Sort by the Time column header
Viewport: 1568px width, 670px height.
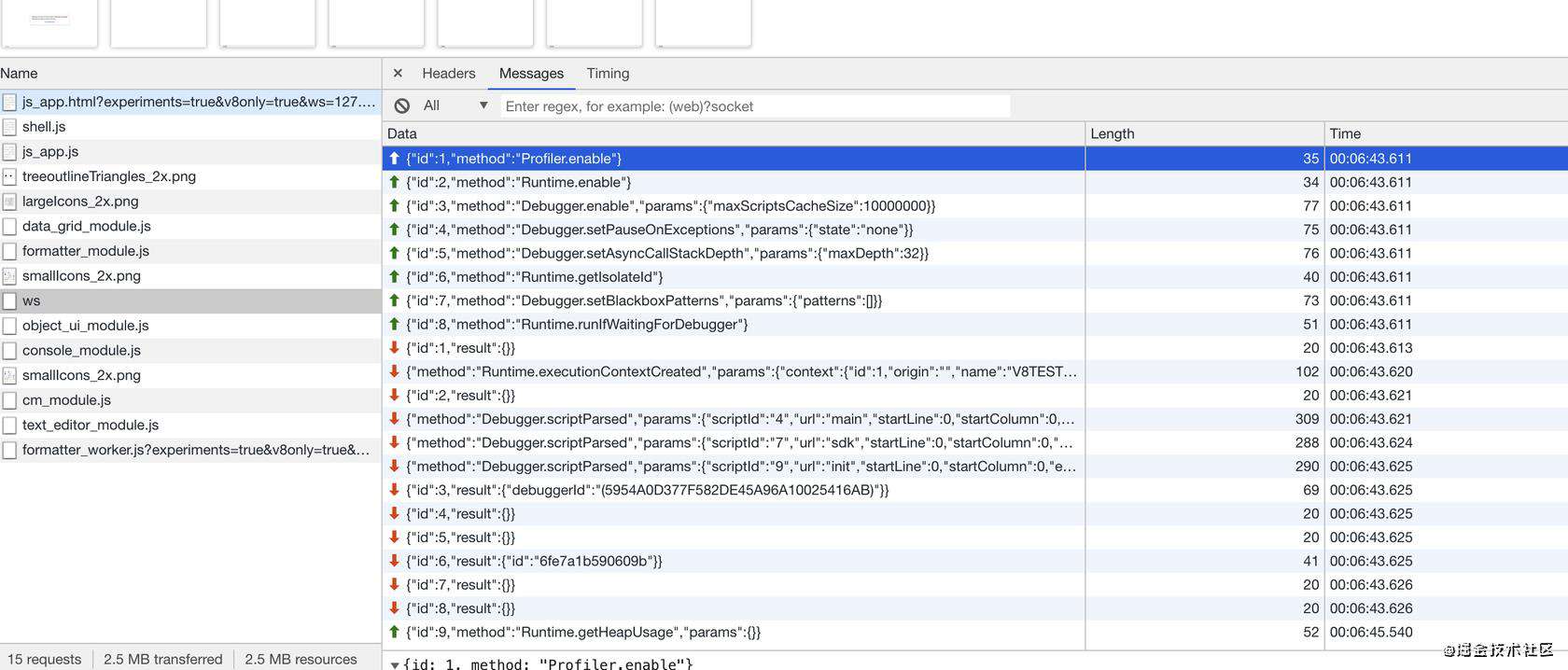click(1446, 133)
